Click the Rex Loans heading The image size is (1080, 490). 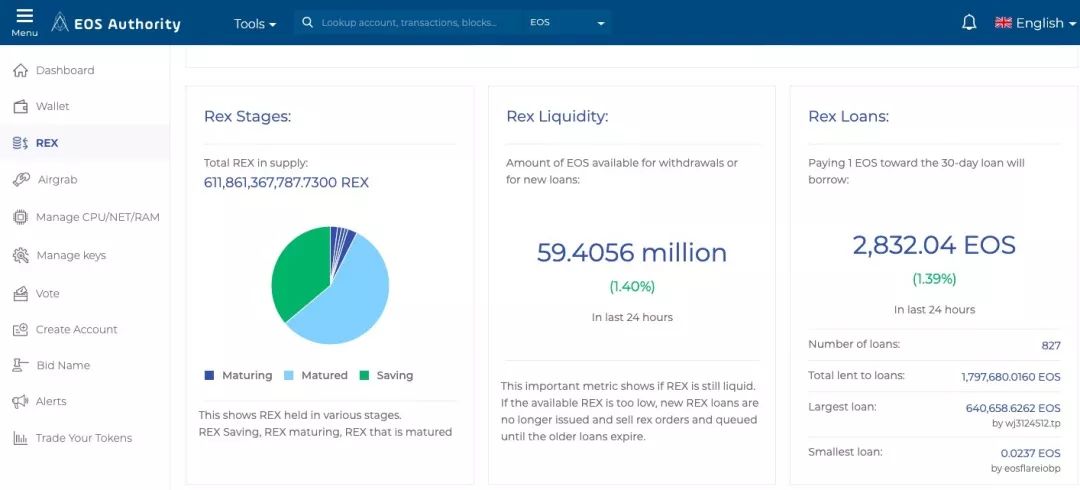click(x=849, y=116)
